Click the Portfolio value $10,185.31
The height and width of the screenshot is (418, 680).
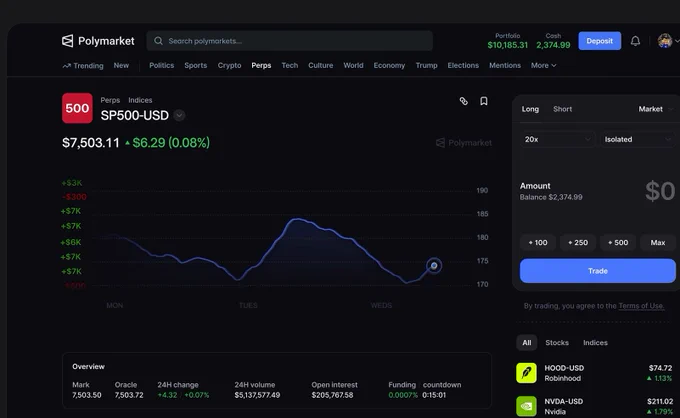click(x=507, y=45)
